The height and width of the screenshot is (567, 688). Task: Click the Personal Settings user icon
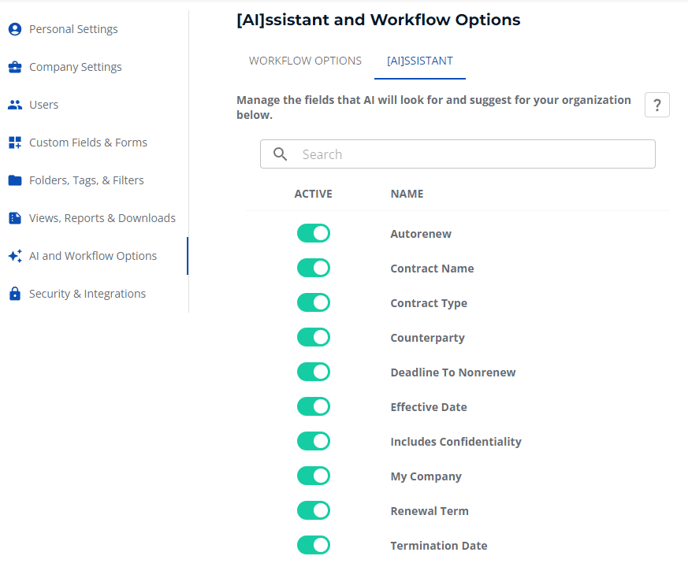click(x=15, y=29)
